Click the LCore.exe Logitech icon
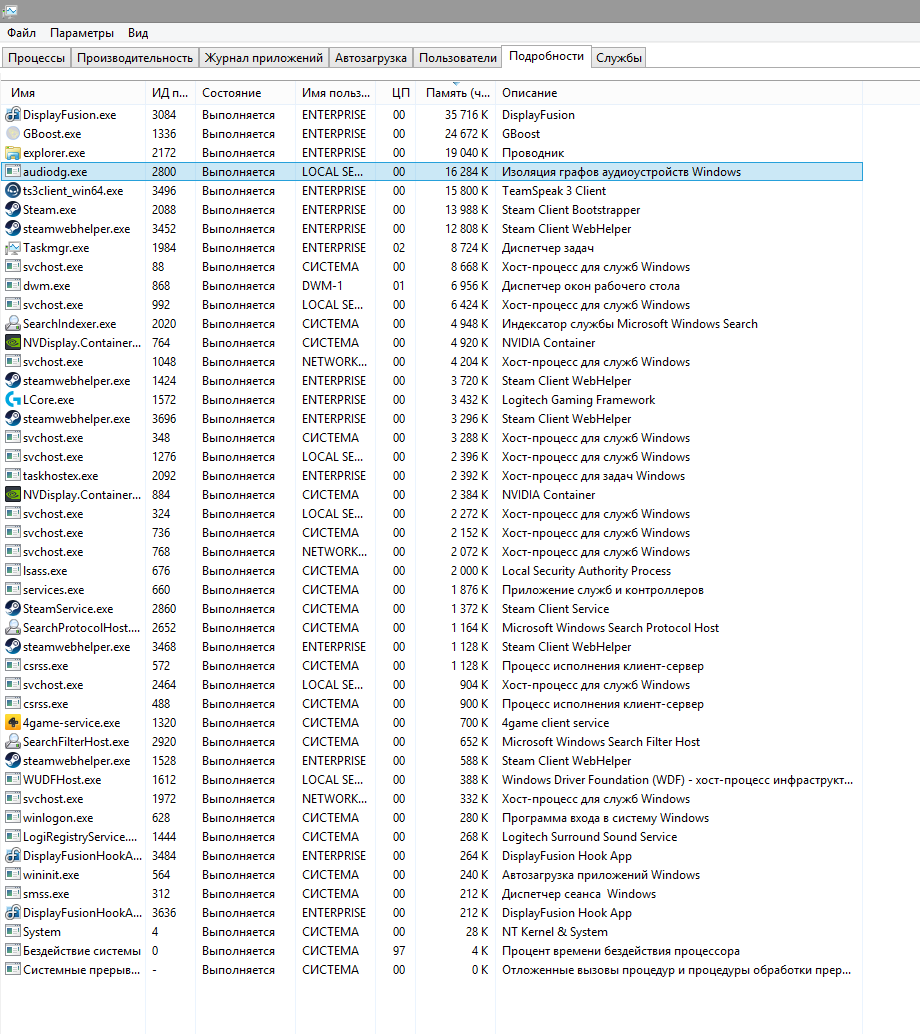The image size is (920, 1034). point(13,400)
